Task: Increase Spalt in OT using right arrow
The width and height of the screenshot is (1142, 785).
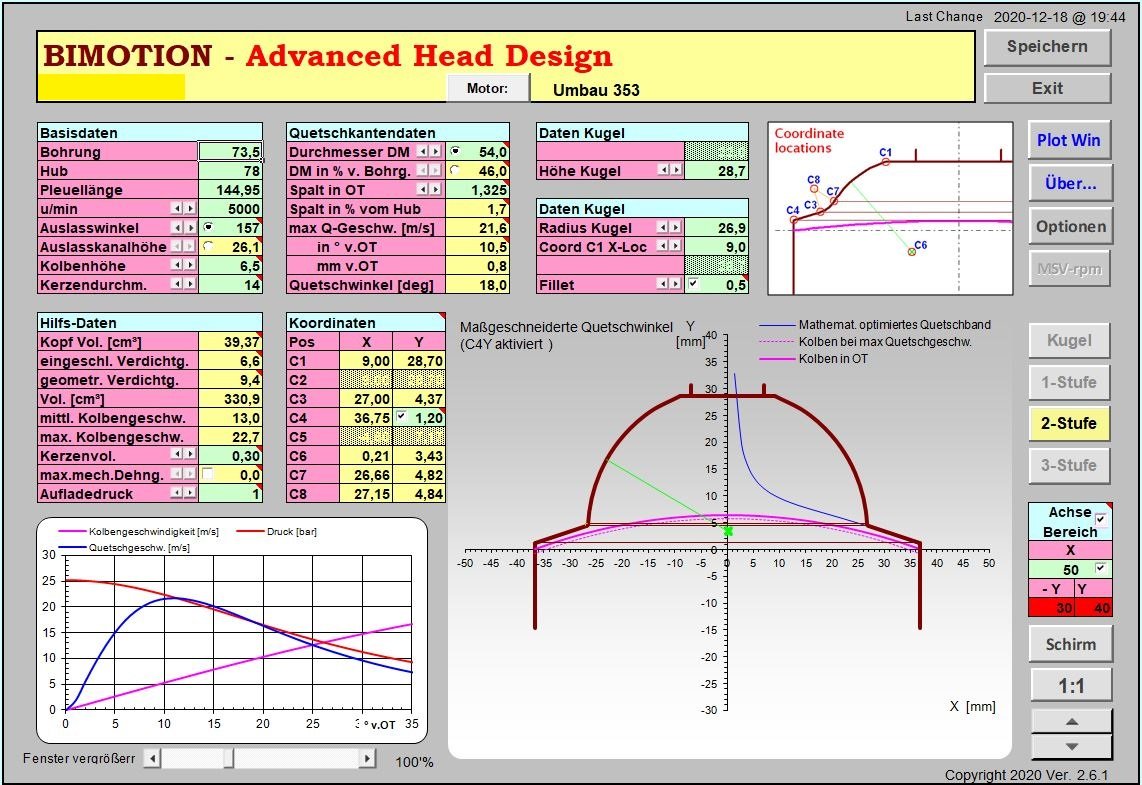Action: 435,190
